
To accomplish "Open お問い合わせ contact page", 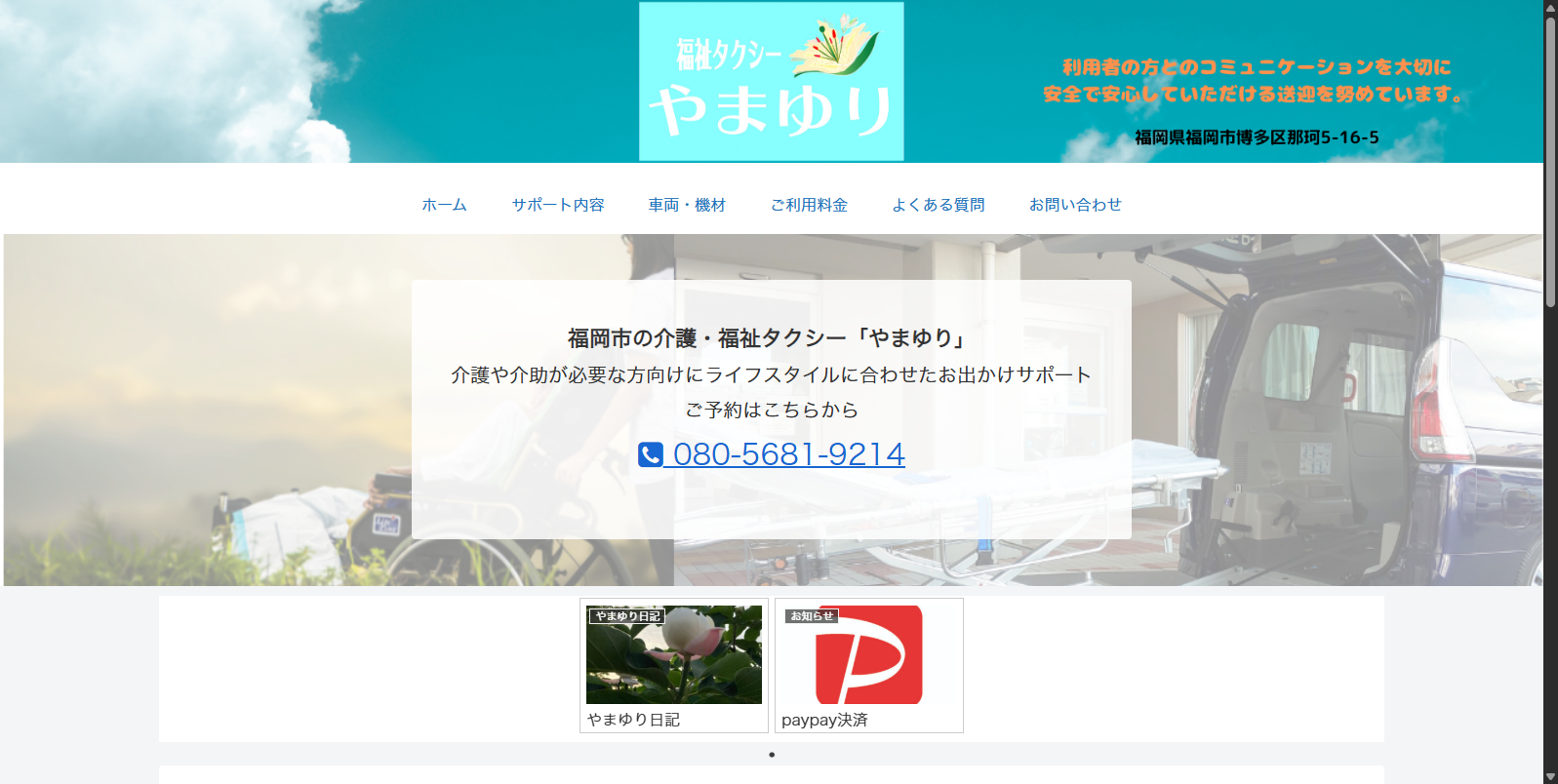I will pyautogui.click(x=1075, y=205).
